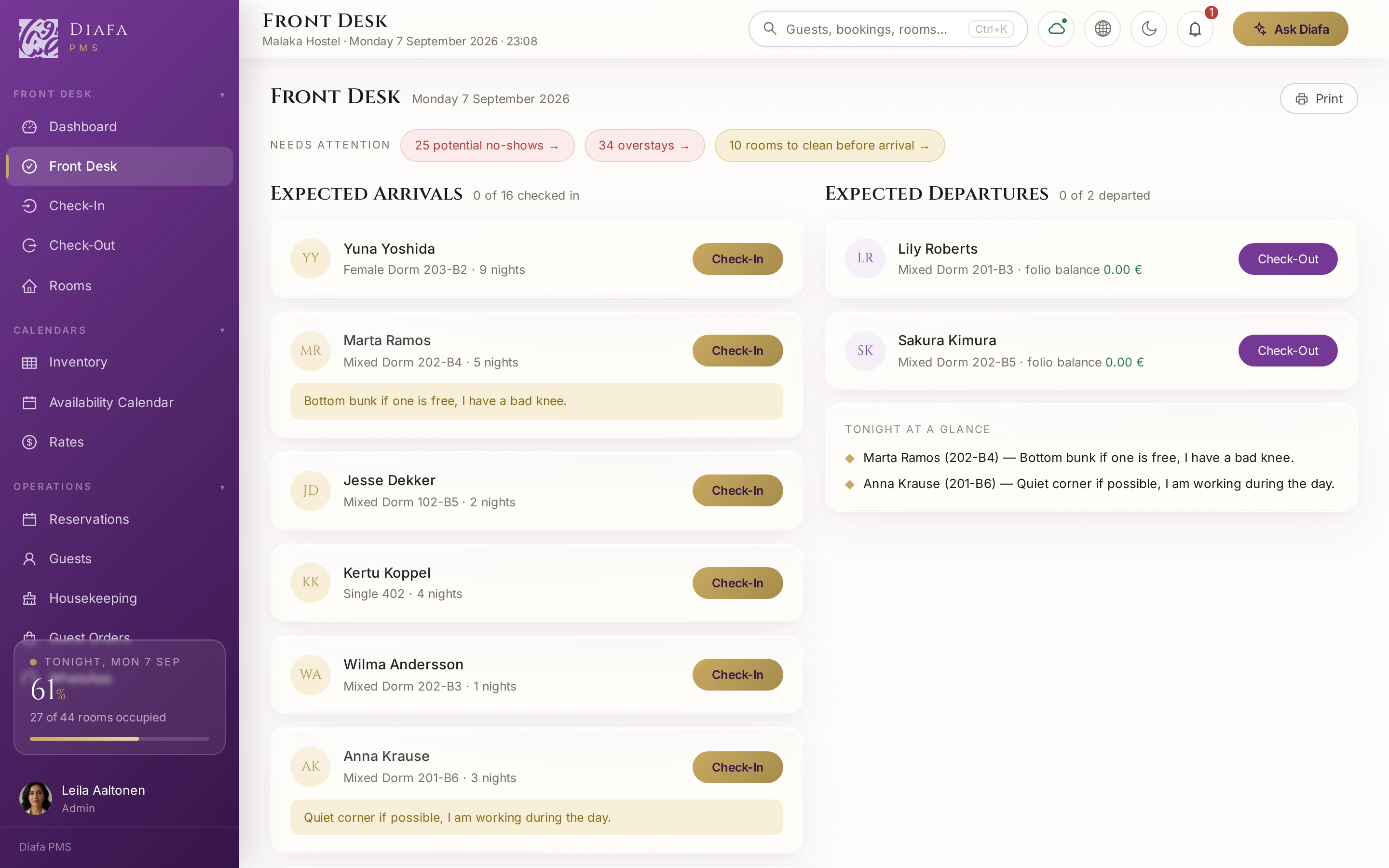Check in Yuna Yoshida
1389x868 pixels.
[737, 259]
